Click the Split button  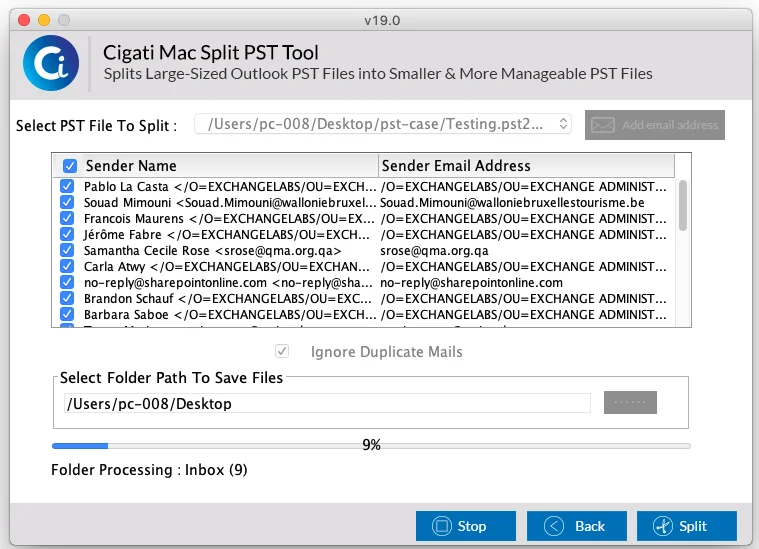[x=687, y=526]
